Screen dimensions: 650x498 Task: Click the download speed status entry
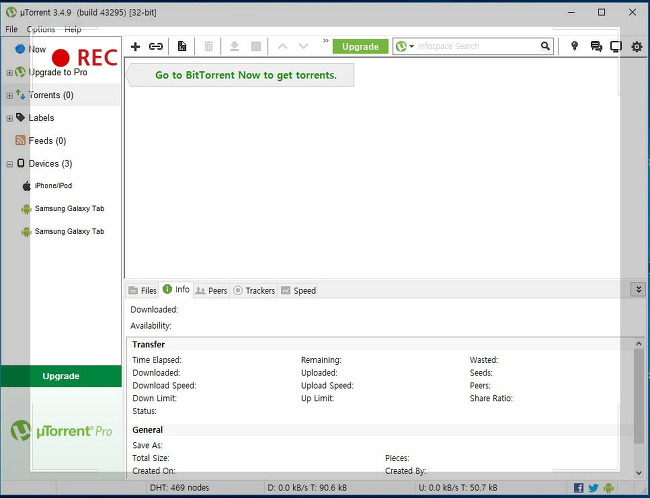tap(307, 488)
